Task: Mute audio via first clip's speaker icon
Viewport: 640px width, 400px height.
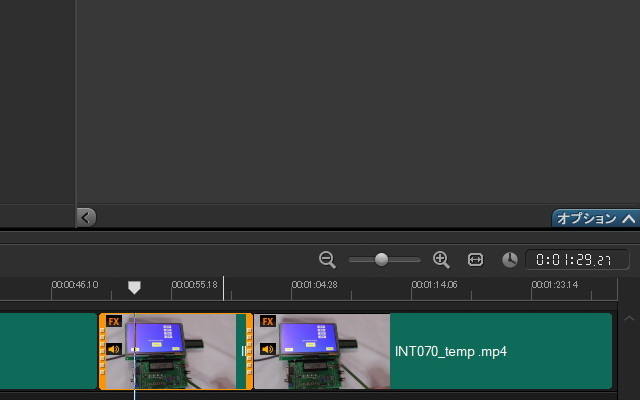Action: click(x=114, y=349)
